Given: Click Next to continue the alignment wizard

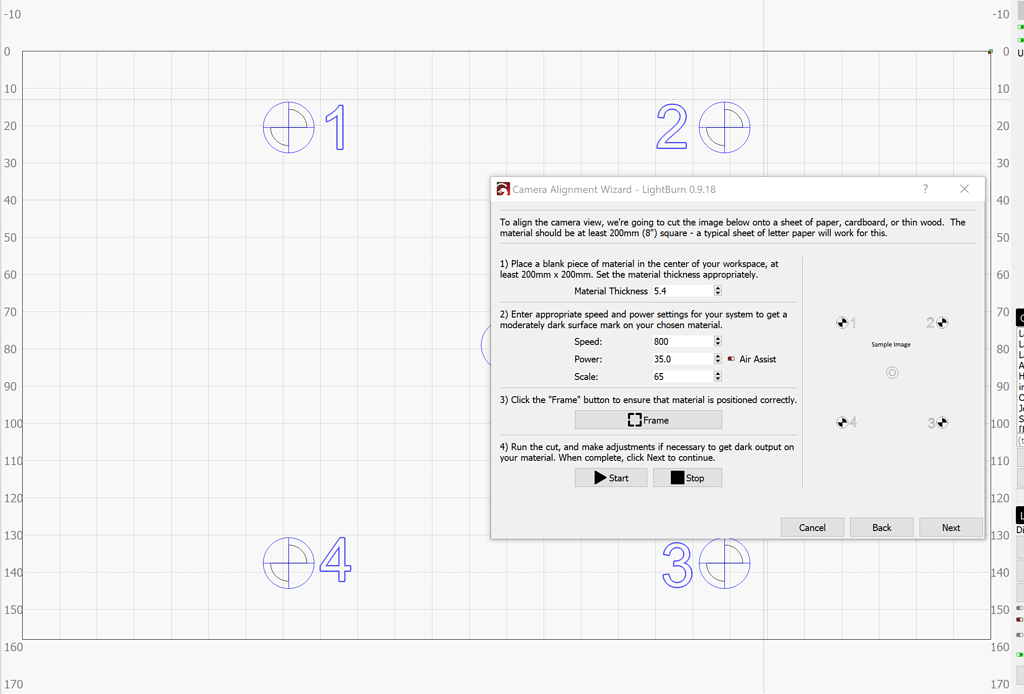Looking at the screenshot, I should click(950, 527).
